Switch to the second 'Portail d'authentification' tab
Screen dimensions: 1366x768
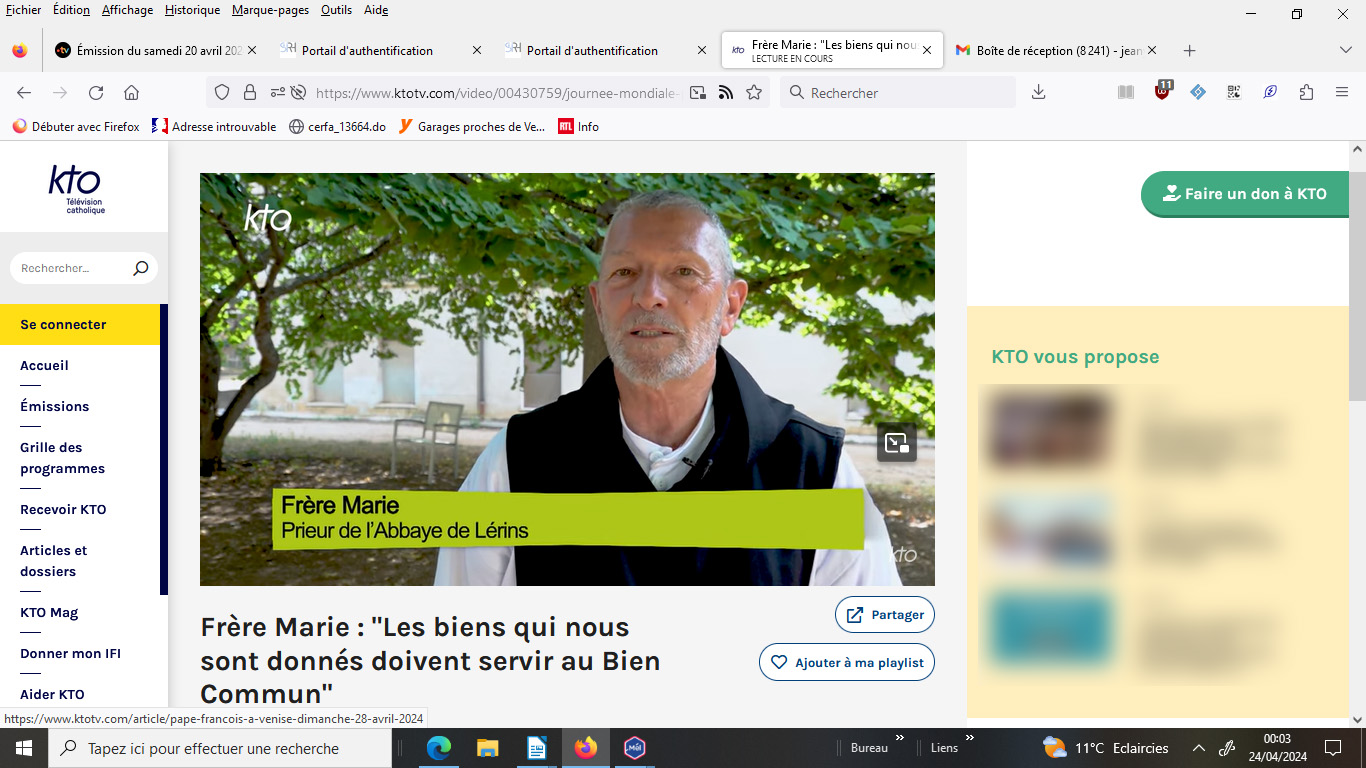[x=592, y=50]
